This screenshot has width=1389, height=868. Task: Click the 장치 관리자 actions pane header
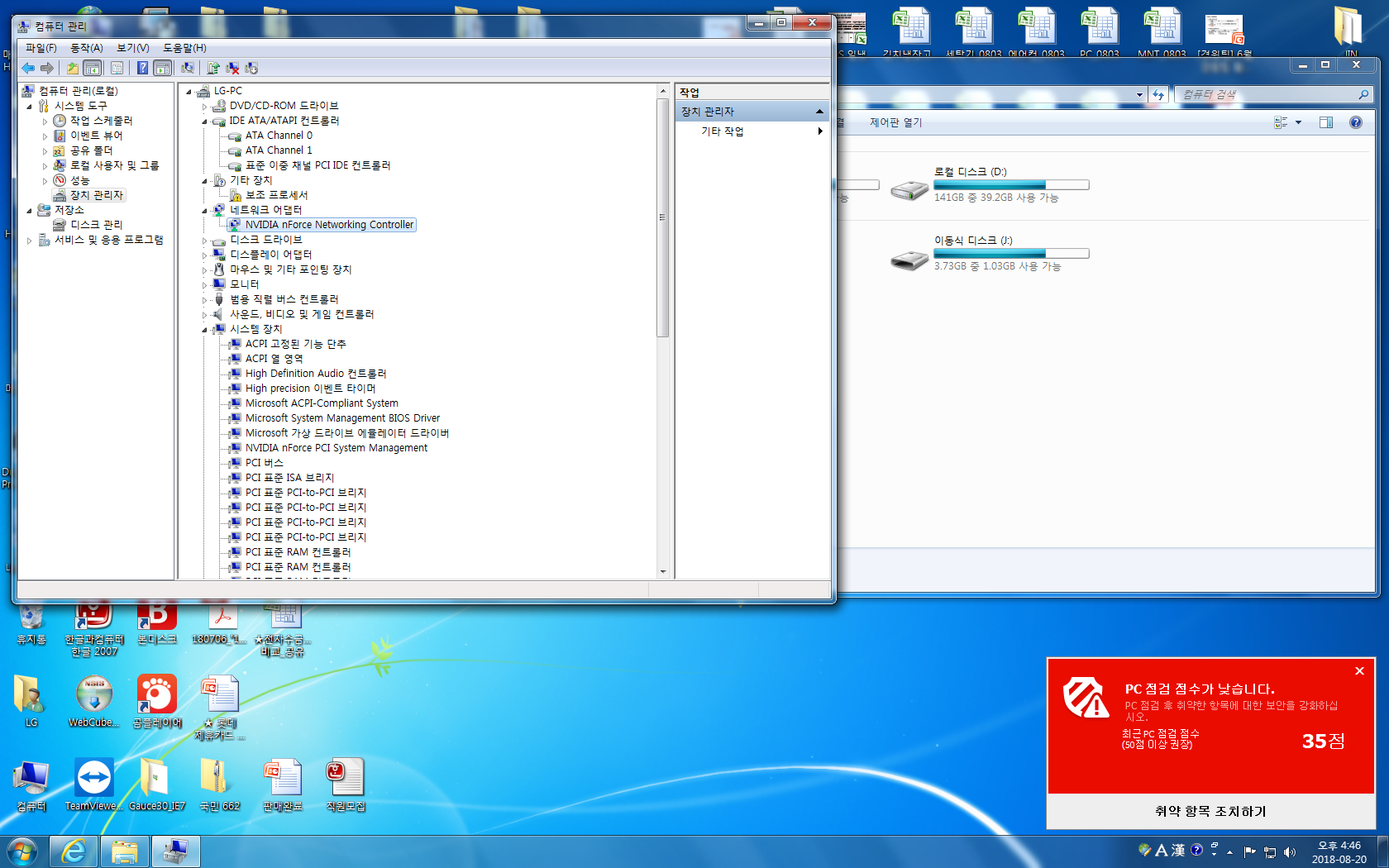[x=752, y=112]
